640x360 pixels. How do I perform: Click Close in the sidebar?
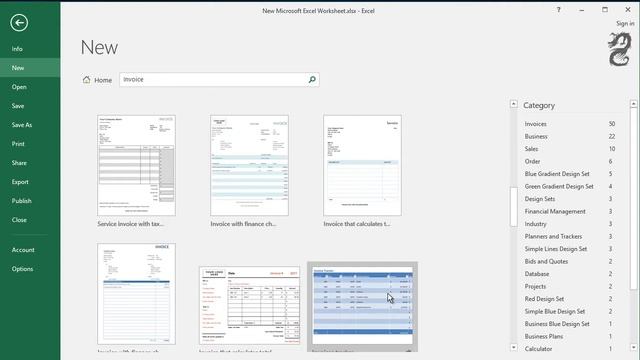(30, 220)
